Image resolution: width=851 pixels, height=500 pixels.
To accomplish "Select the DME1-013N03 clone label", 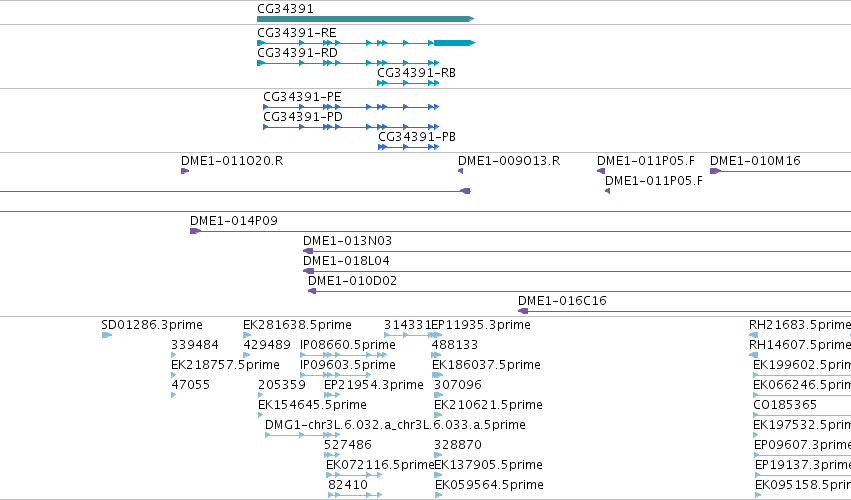I will click(347, 241).
